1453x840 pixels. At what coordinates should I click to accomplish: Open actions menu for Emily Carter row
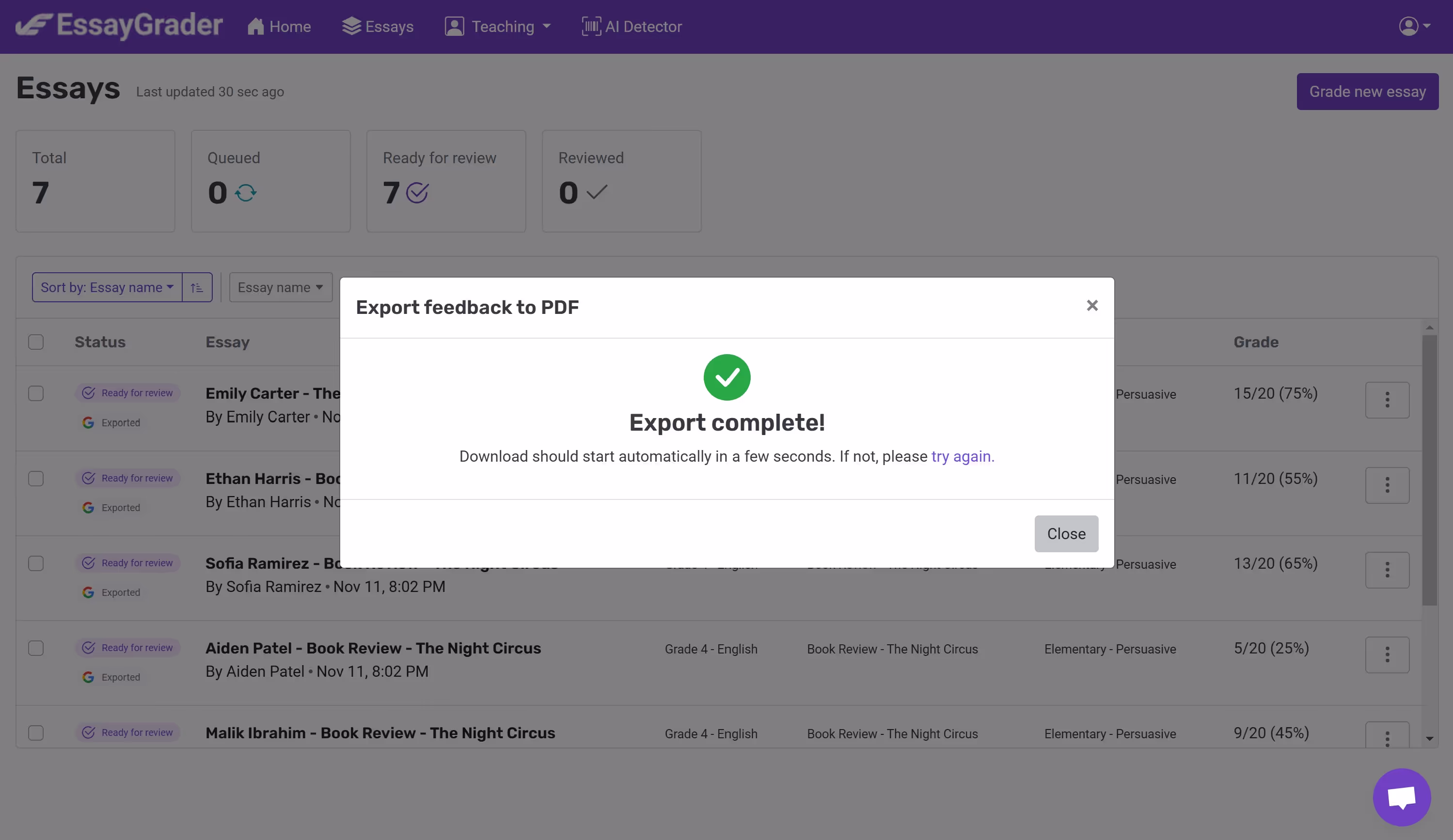[1387, 400]
